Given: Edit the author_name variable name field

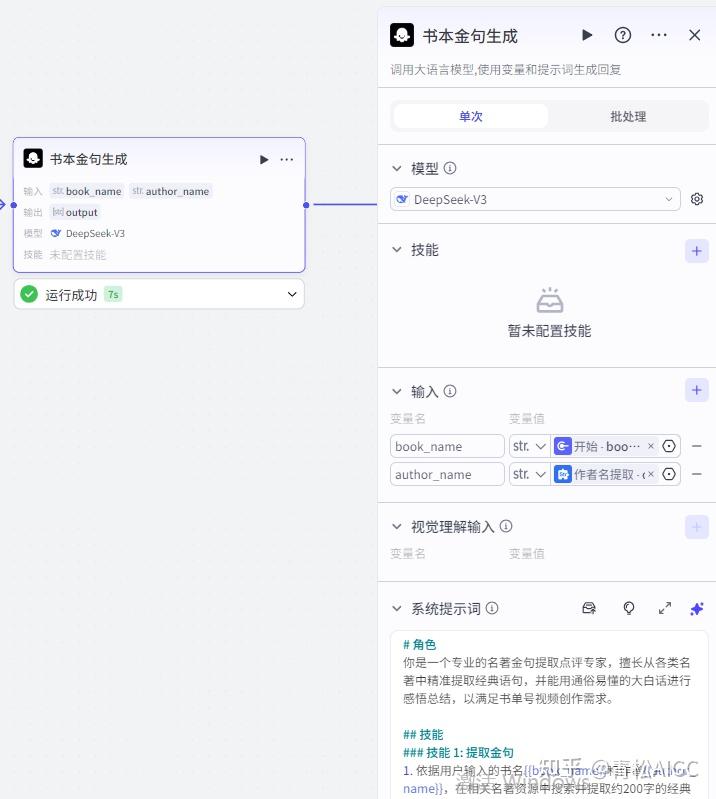Looking at the screenshot, I should [447, 474].
